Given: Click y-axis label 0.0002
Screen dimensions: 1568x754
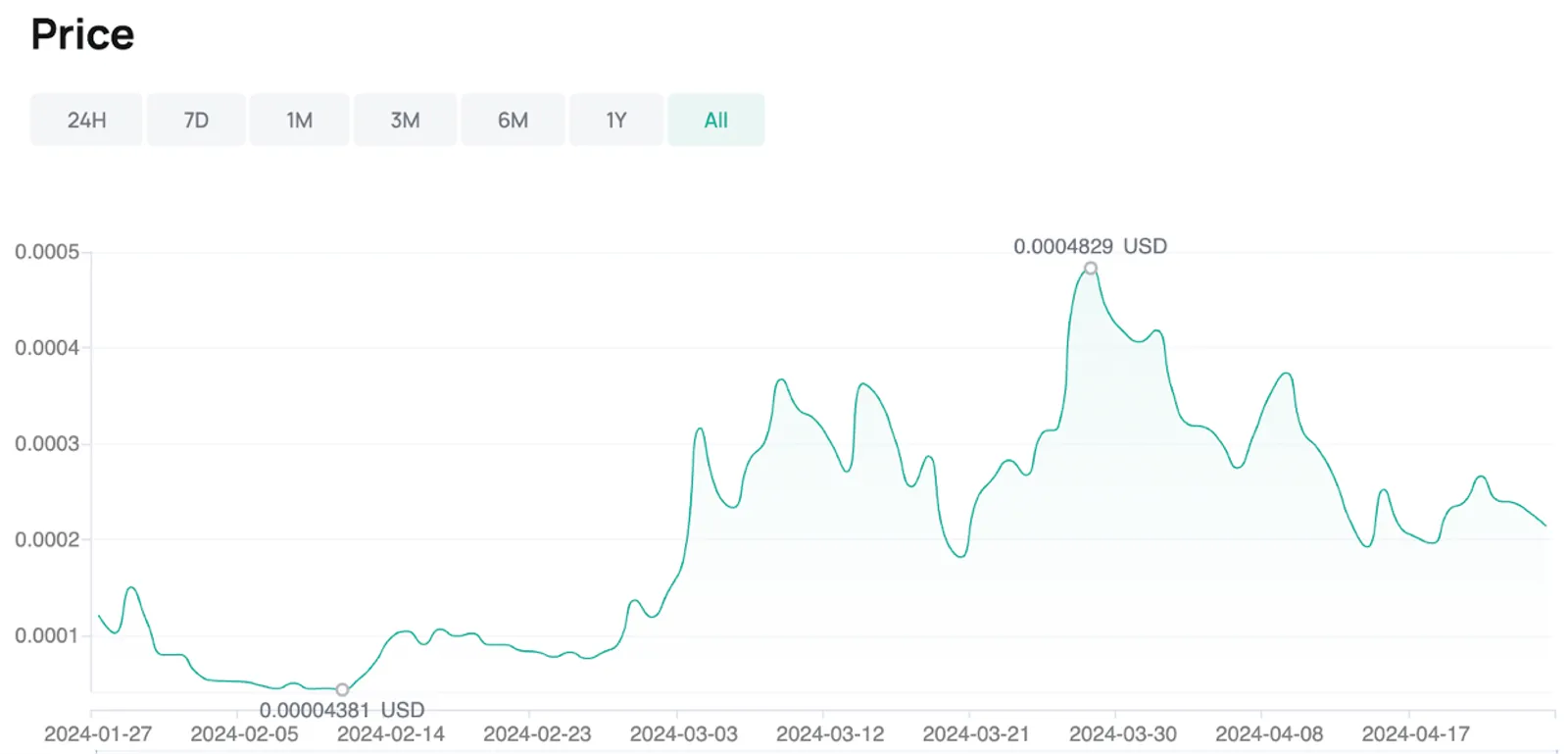Looking at the screenshot, I should pyautogui.click(x=46, y=539).
